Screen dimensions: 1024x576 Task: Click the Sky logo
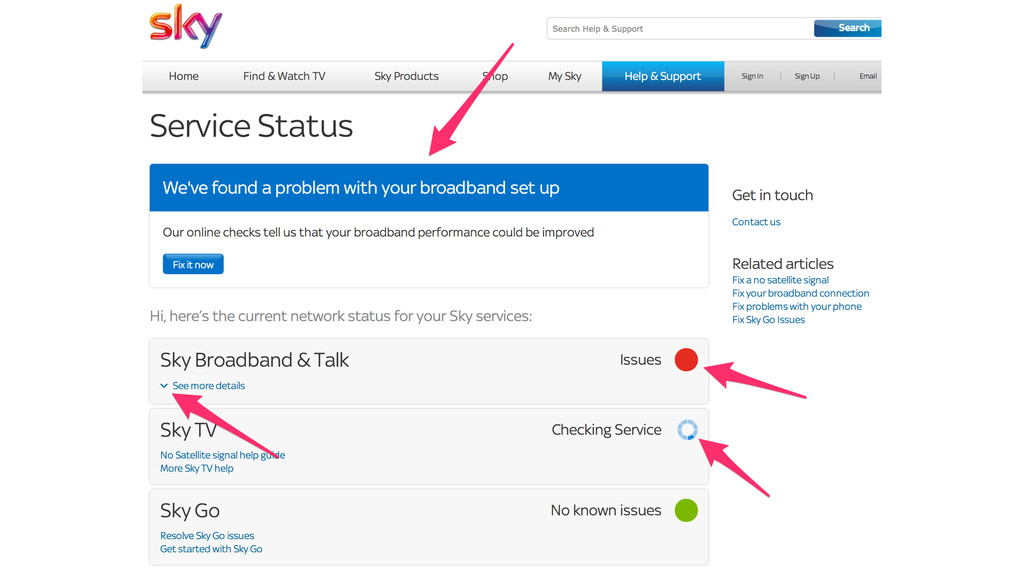[x=185, y=27]
